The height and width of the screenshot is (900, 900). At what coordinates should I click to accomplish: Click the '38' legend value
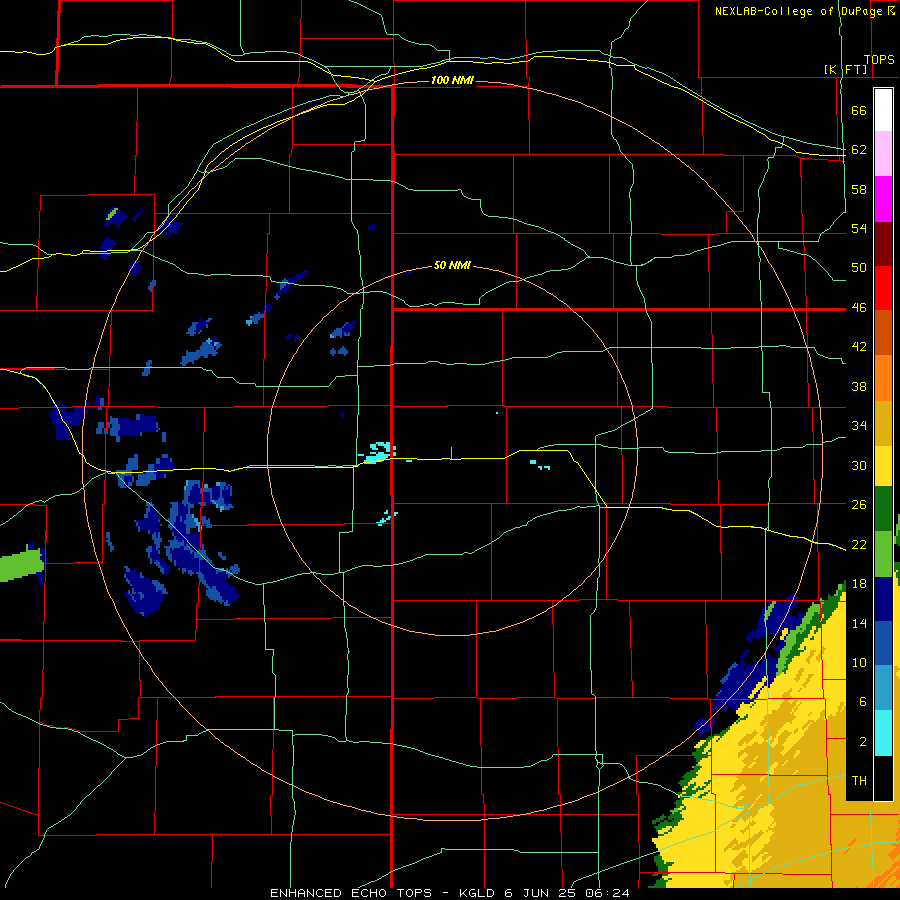coord(859,386)
